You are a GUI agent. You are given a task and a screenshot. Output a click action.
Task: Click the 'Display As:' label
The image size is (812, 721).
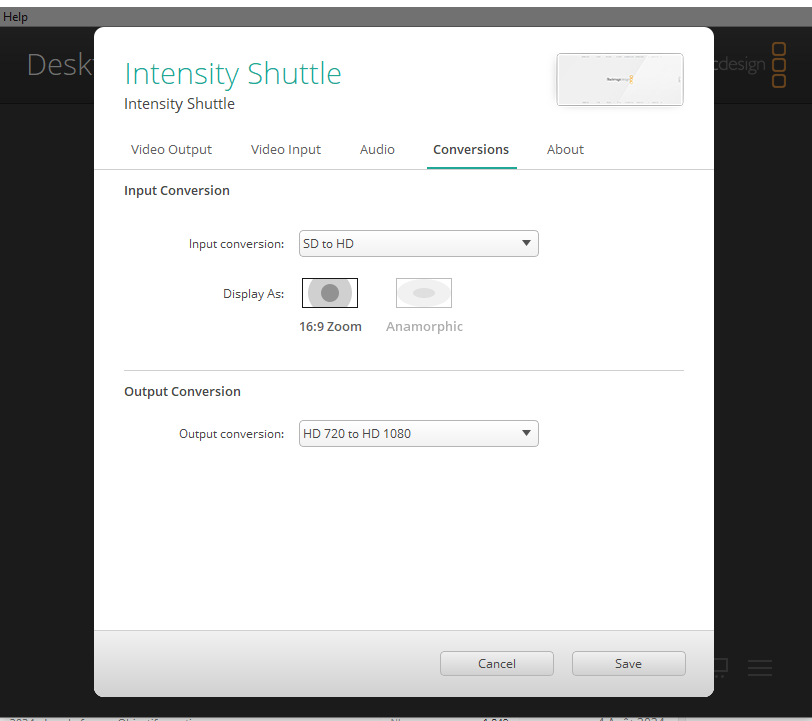point(253,294)
